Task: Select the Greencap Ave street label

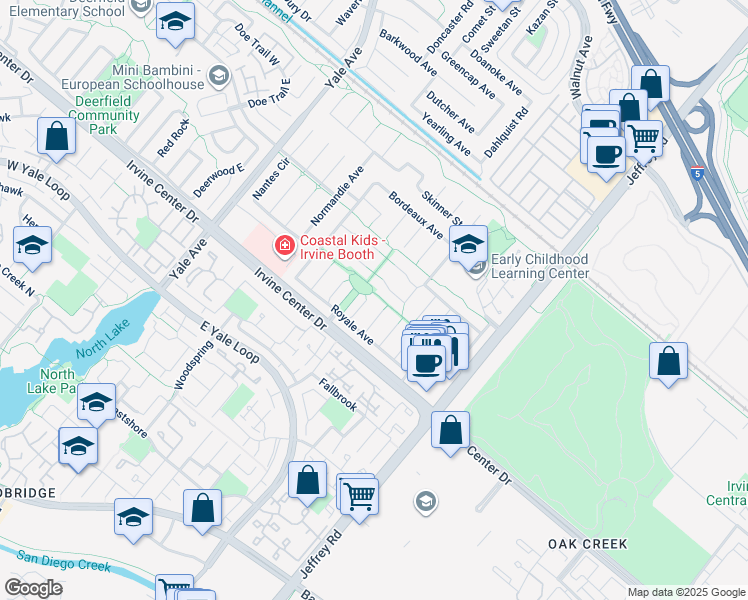Action: pos(468,75)
